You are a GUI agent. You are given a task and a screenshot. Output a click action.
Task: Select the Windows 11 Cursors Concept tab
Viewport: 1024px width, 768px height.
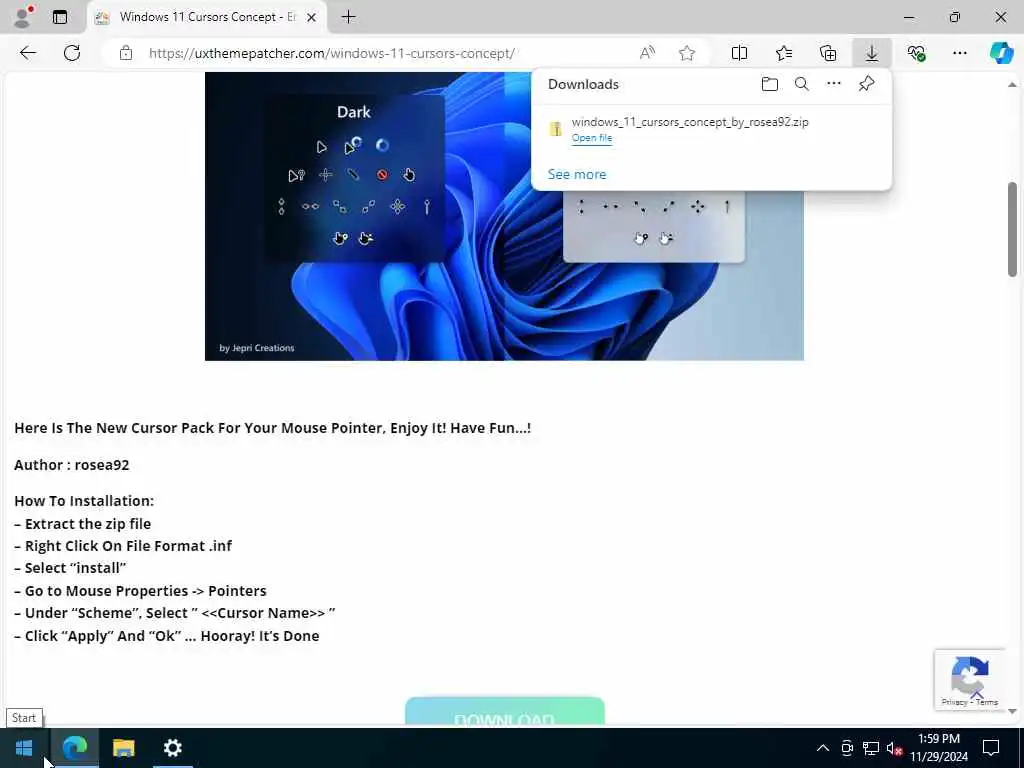207,17
